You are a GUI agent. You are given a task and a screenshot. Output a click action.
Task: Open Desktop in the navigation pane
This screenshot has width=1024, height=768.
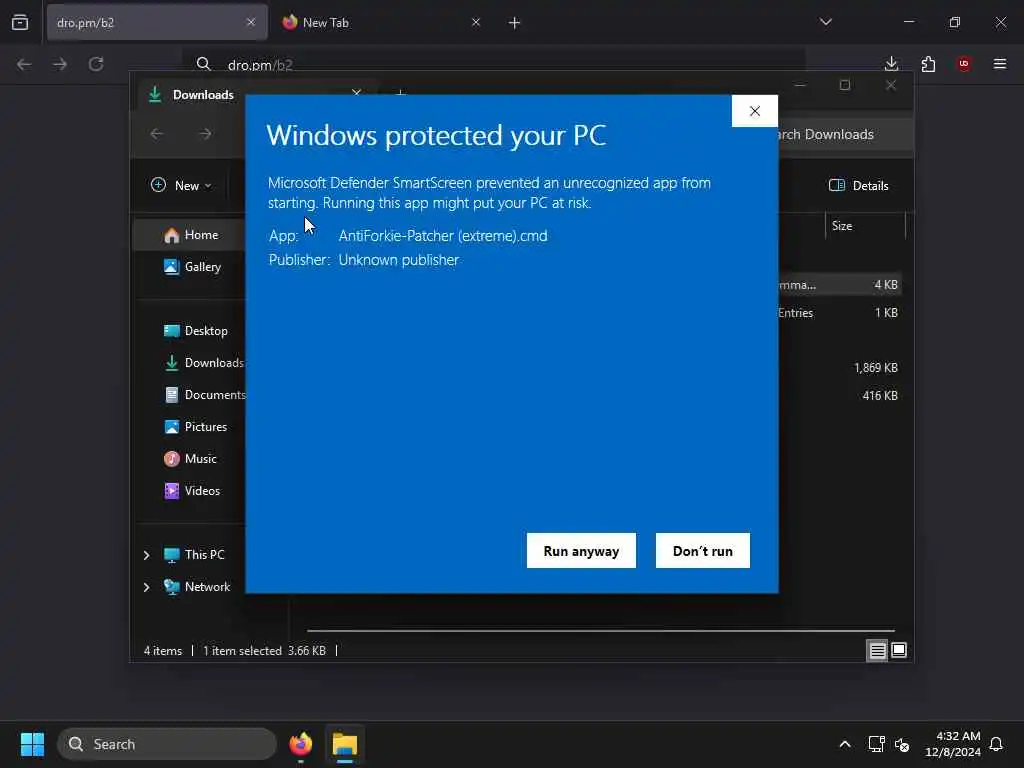[x=195, y=330]
